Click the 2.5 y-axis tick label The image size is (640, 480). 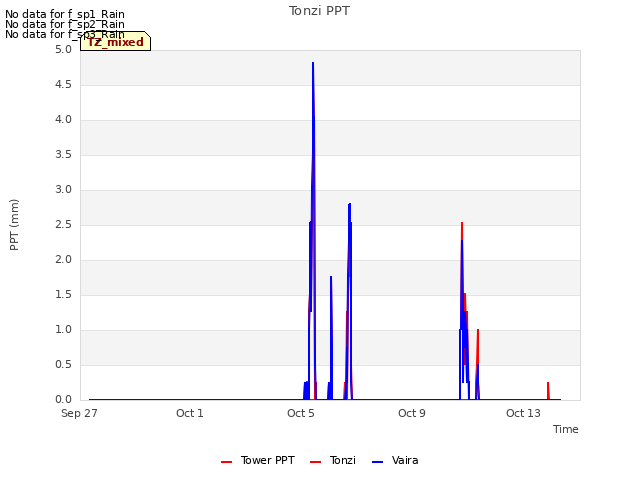pyautogui.click(x=63, y=224)
